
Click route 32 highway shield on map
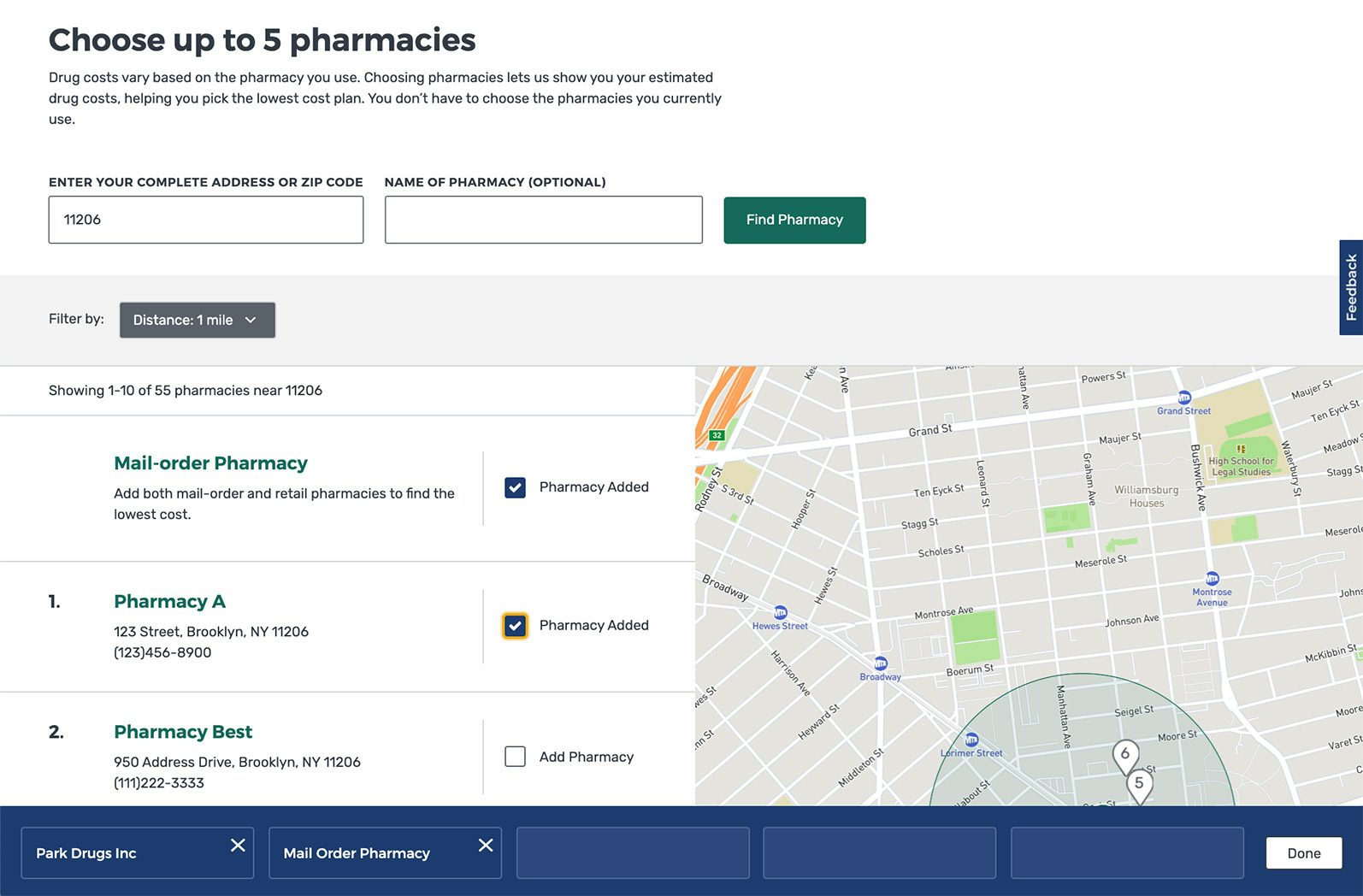pos(717,435)
